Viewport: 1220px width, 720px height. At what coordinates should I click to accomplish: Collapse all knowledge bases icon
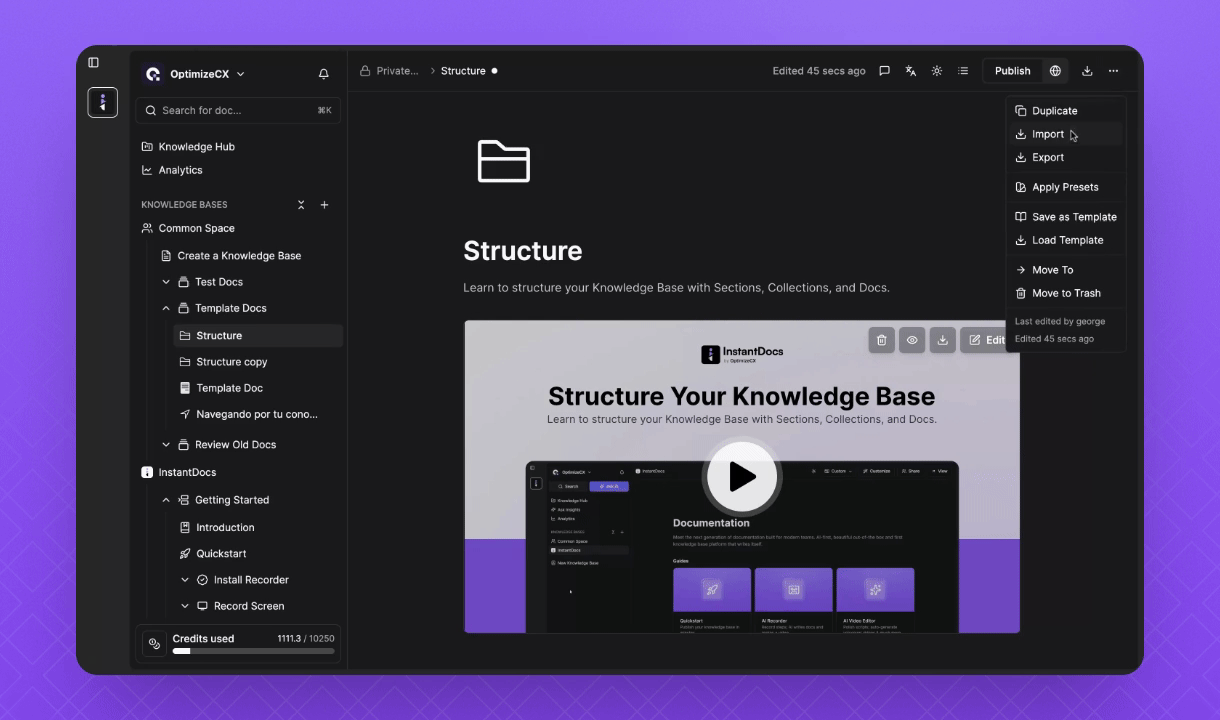[301, 205]
